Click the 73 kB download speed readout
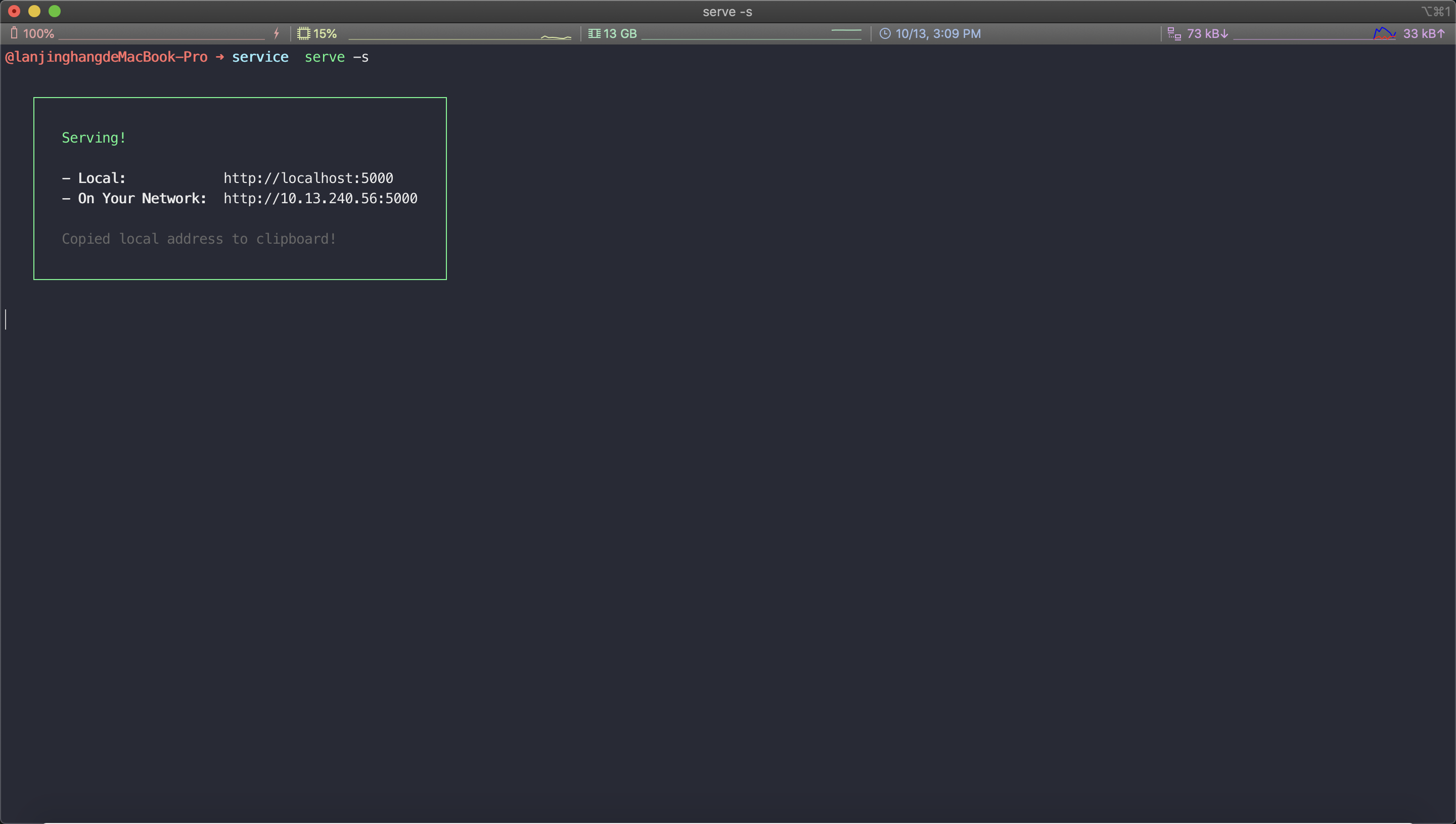The width and height of the screenshot is (1456, 824). [1207, 34]
